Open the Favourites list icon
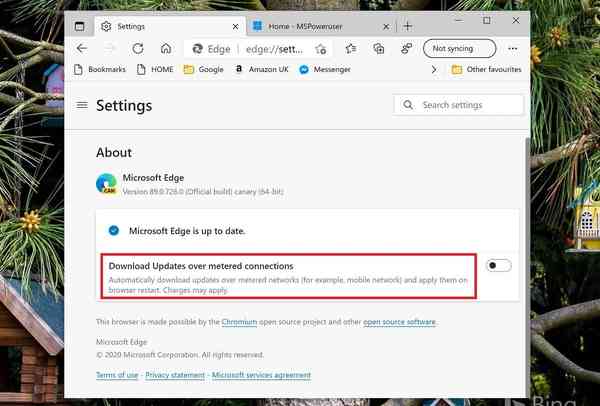 pos(351,49)
